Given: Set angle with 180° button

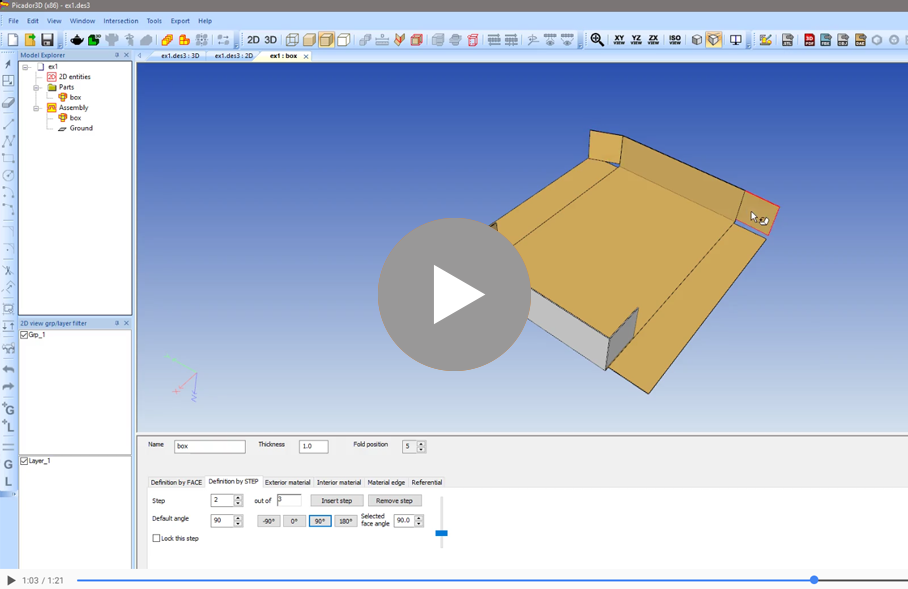Looking at the screenshot, I should (x=346, y=521).
